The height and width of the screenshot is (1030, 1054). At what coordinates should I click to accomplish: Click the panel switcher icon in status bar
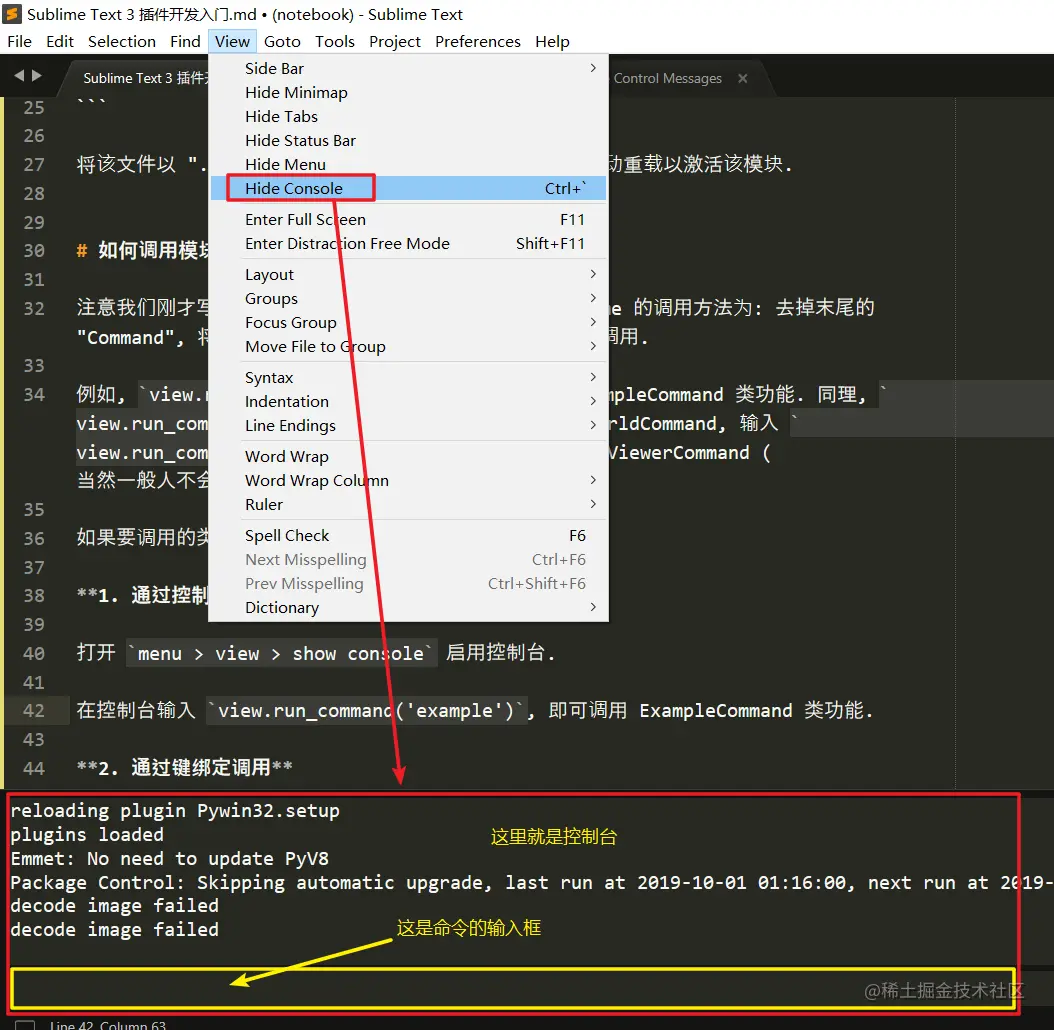click(25, 1024)
